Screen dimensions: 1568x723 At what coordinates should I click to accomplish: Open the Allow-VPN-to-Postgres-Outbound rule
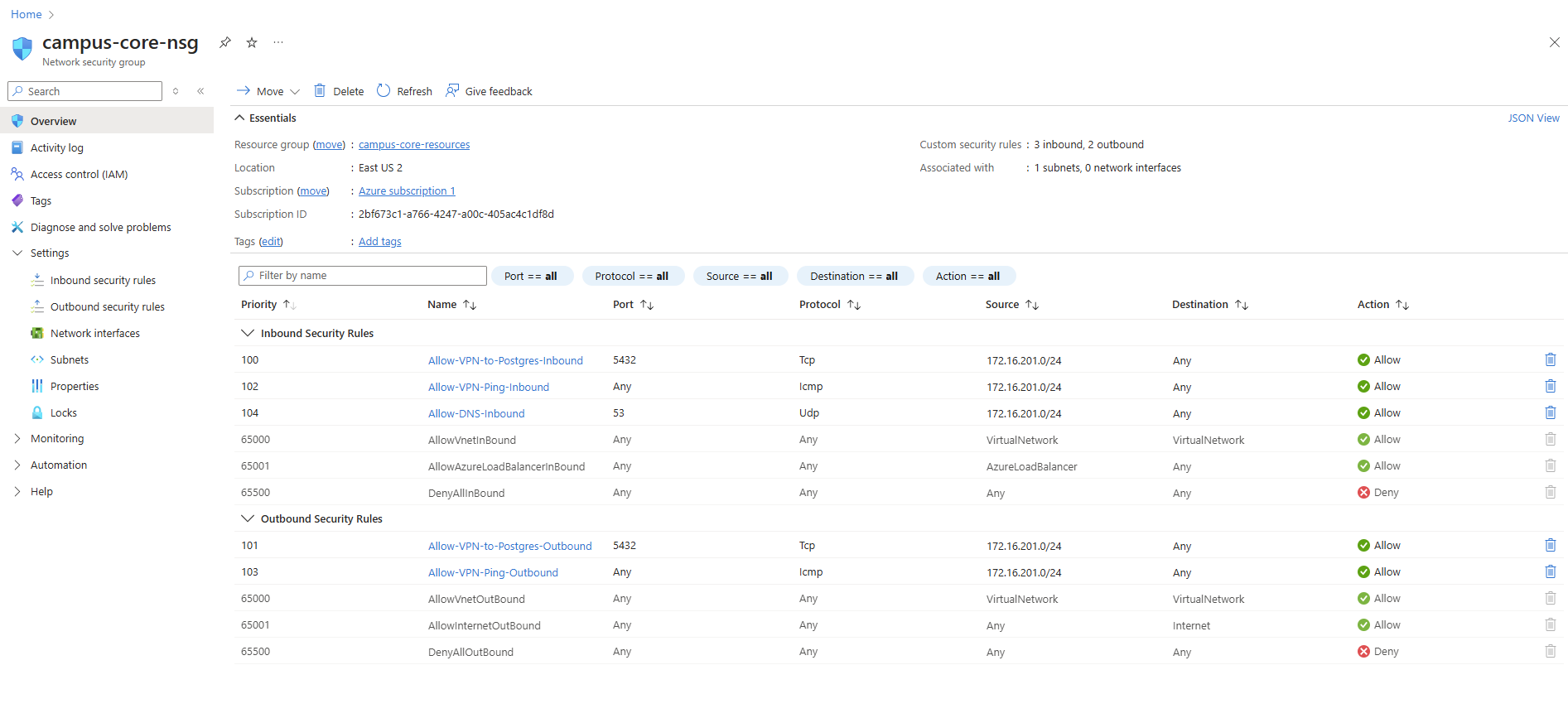coord(510,546)
